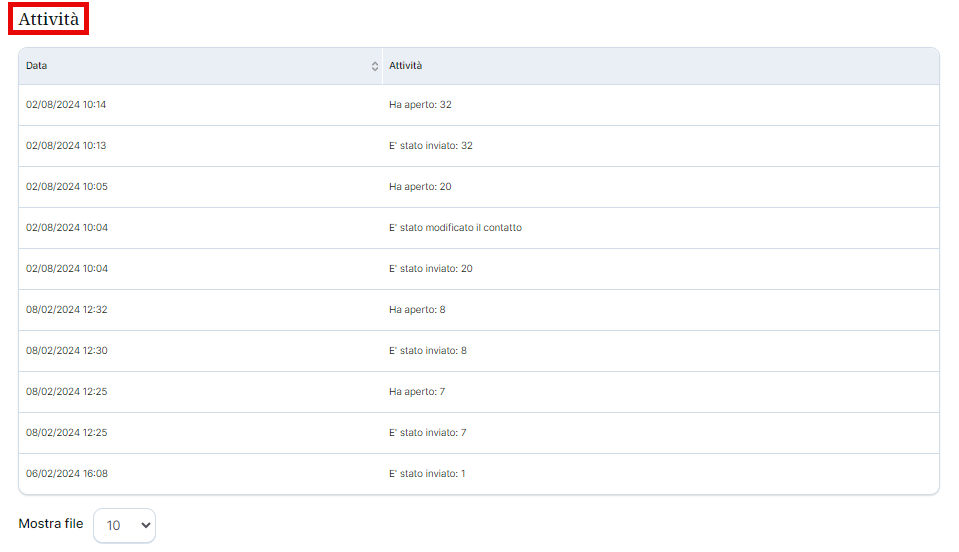
Task: Click the Data column header
Action: point(37,66)
